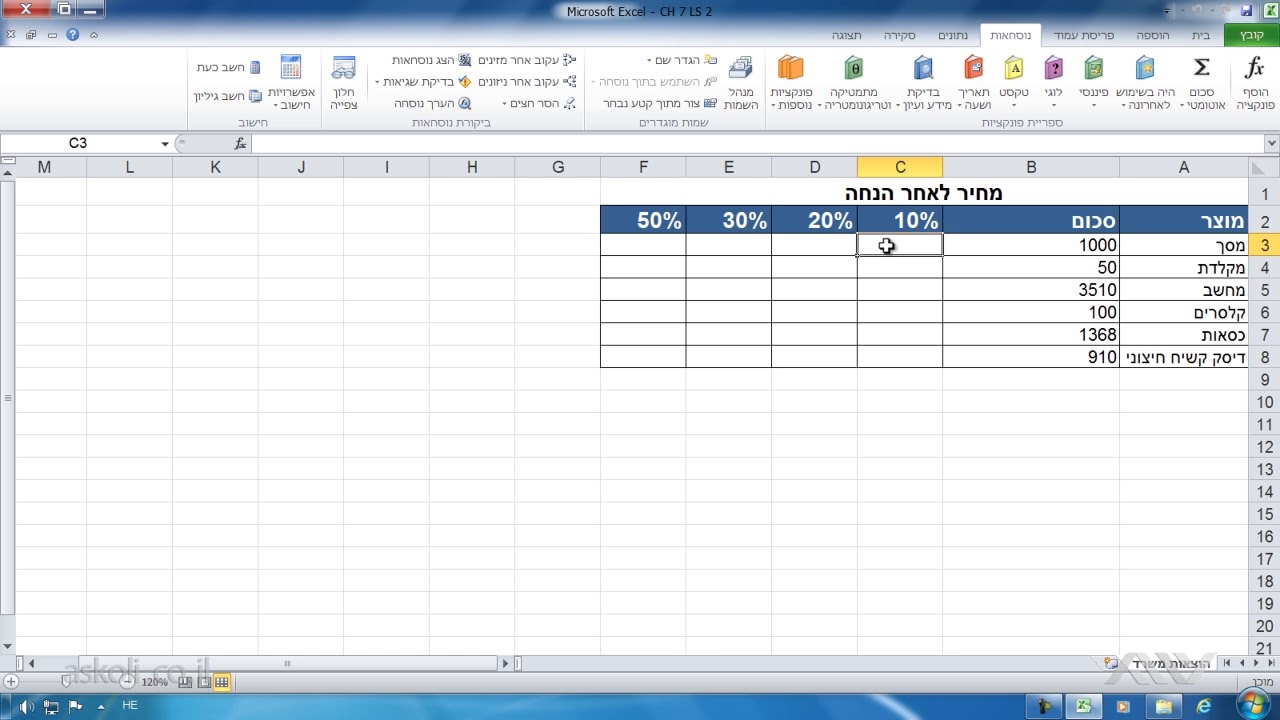1280x720 pixels.
Task: Click Define Name (הגדר שם) button
Action: 682,60
